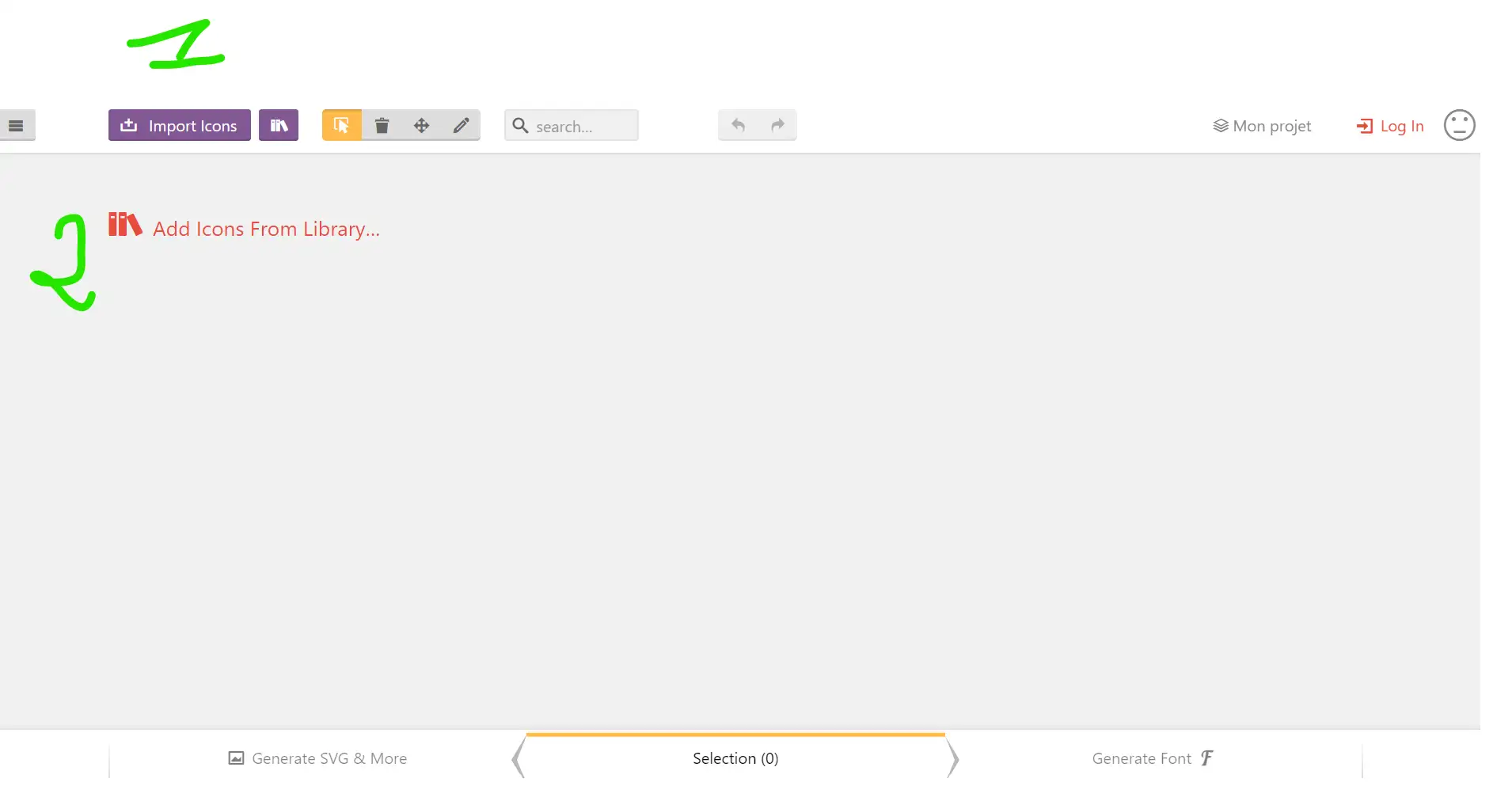Choose the Edit pencil tool
Viewport: 1512px width, 805px height.
461,126
